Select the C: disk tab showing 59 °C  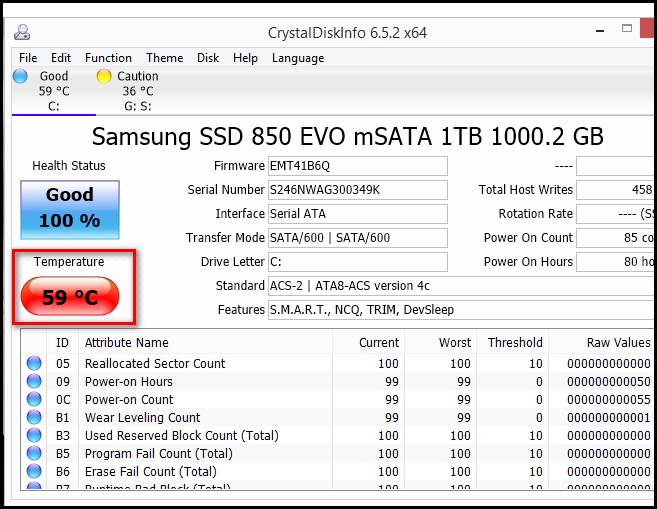(54, 91)
